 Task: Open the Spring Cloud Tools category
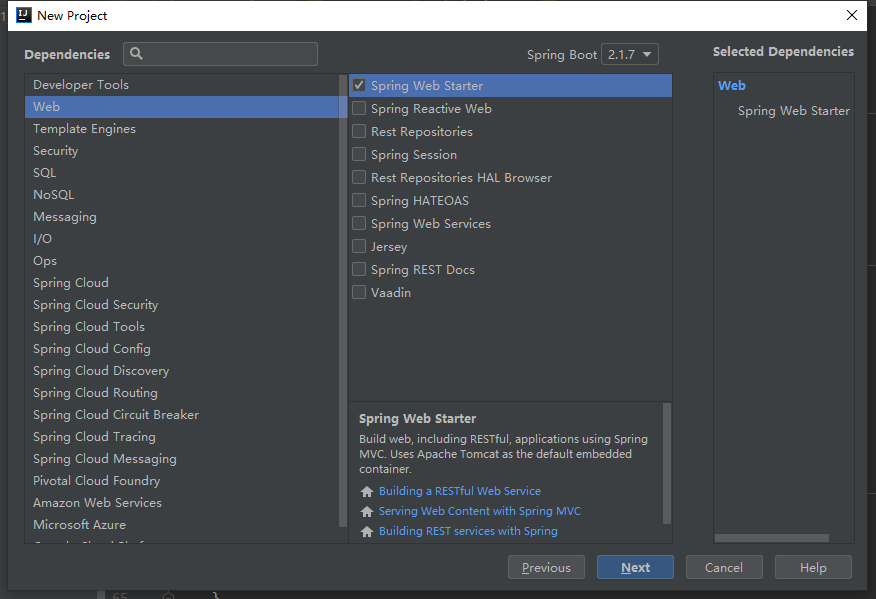click(182, 327)
